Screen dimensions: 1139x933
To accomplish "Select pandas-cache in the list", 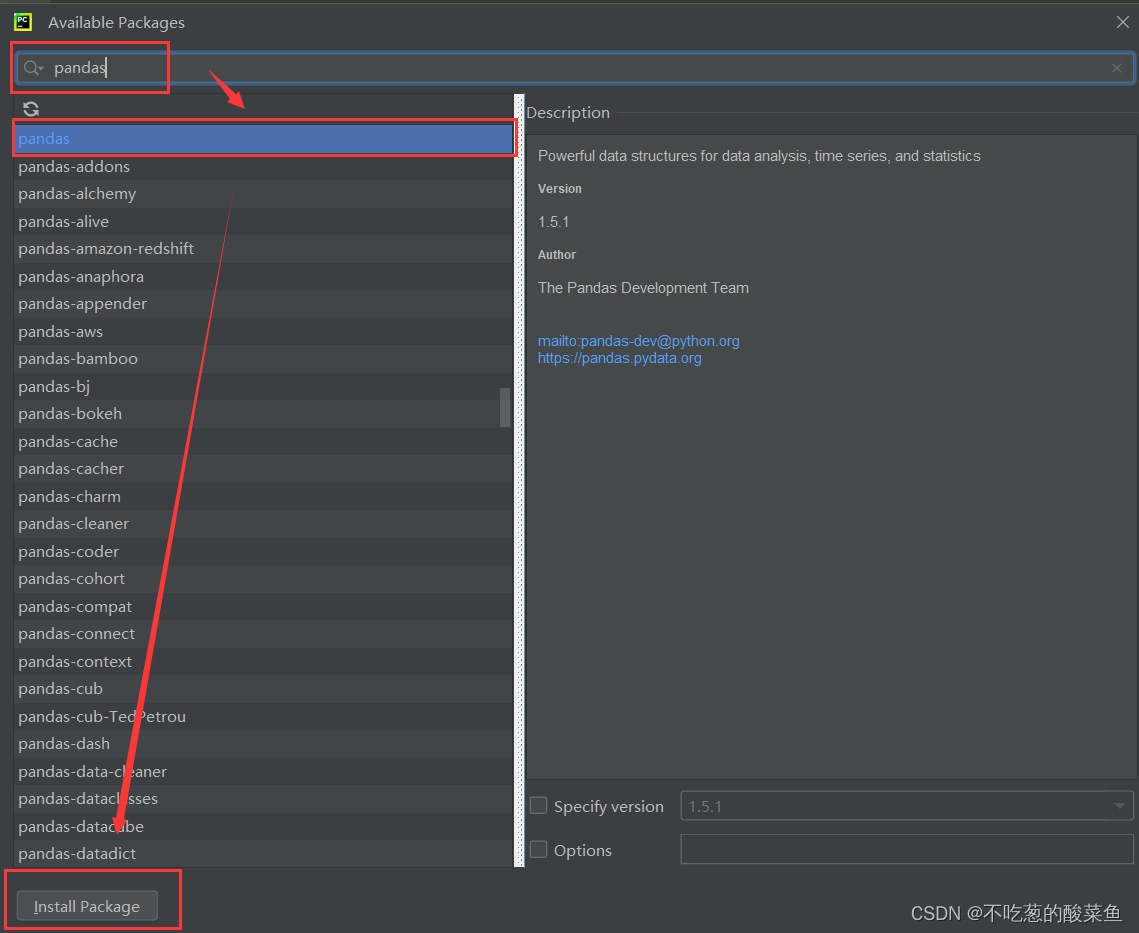I will pos(263,442).
